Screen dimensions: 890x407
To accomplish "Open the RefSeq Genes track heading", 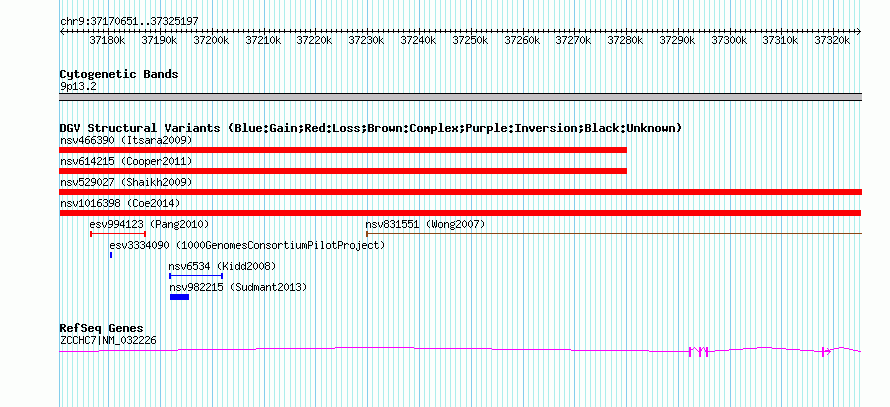I will 102,329.
